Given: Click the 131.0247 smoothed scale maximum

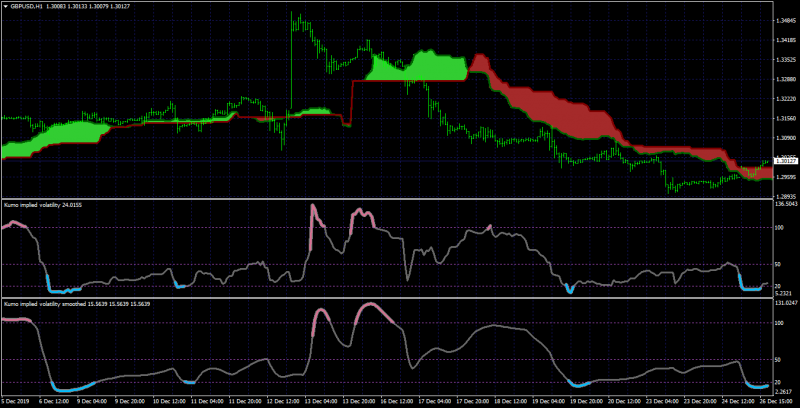Looking at the screenshot, I should coord(786,303).
